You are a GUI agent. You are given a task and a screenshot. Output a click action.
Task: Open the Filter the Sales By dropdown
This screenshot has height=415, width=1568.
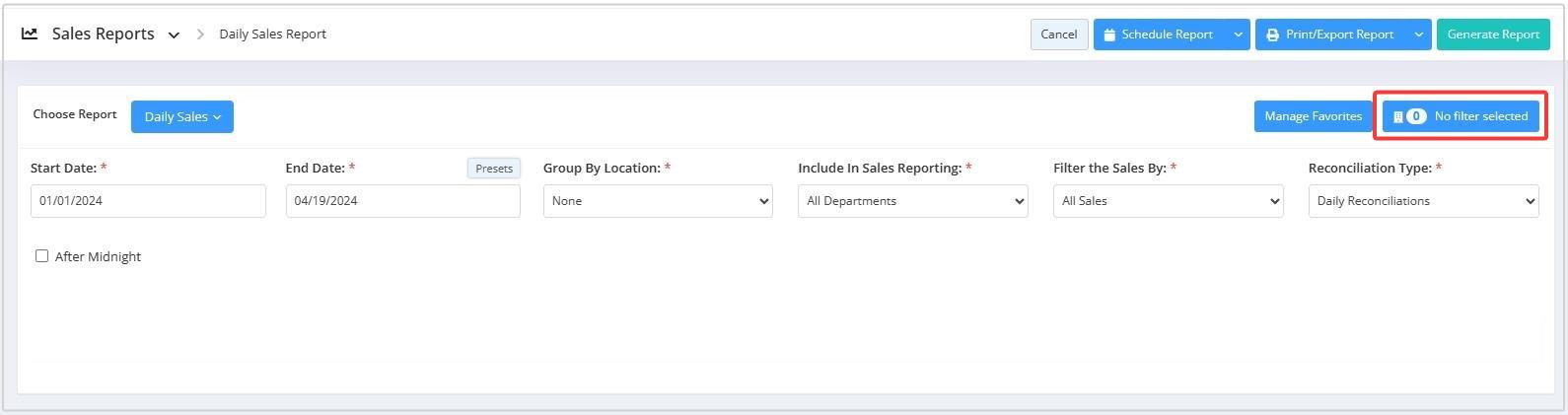click(x=1168, y=201)
